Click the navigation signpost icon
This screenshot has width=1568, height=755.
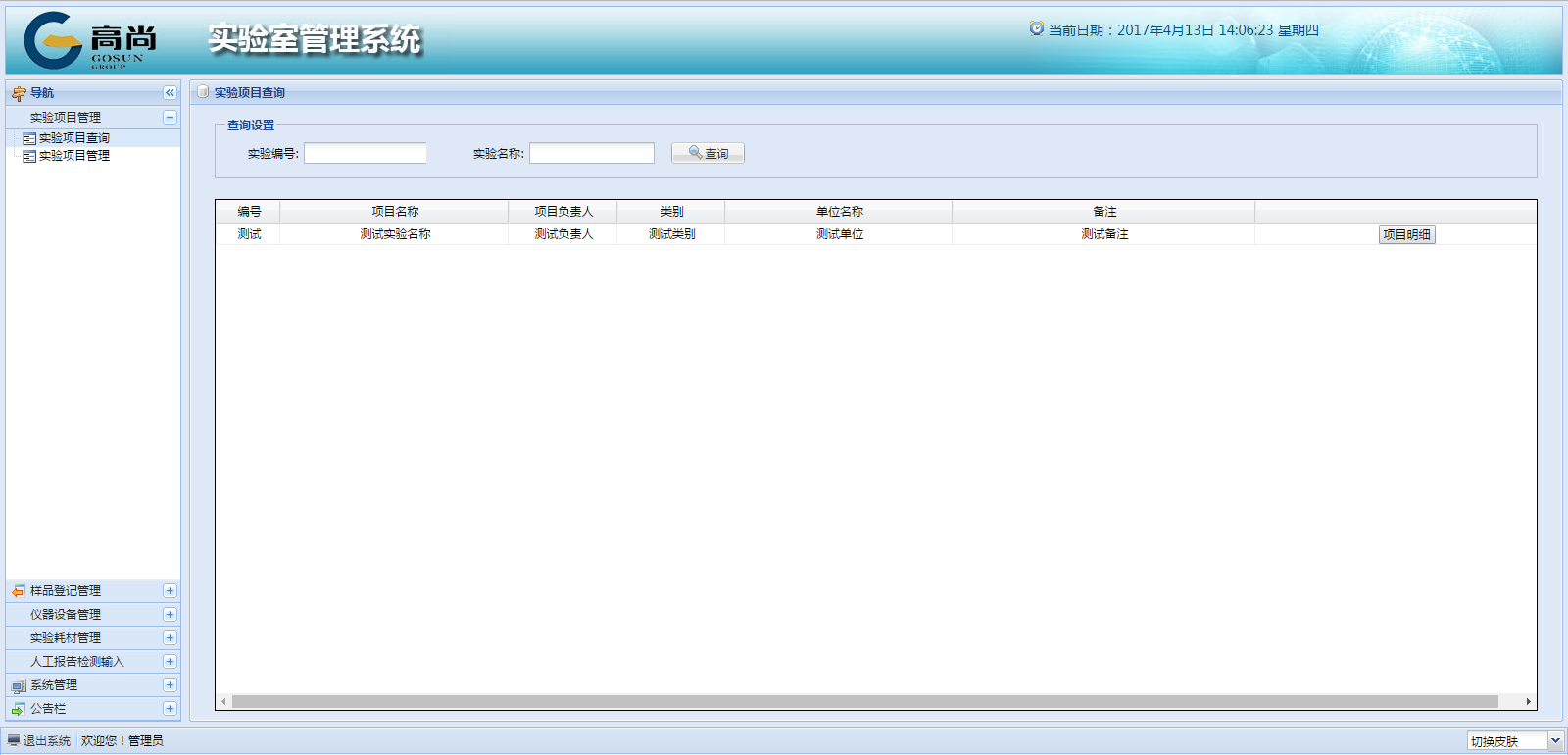click(19, 93)
